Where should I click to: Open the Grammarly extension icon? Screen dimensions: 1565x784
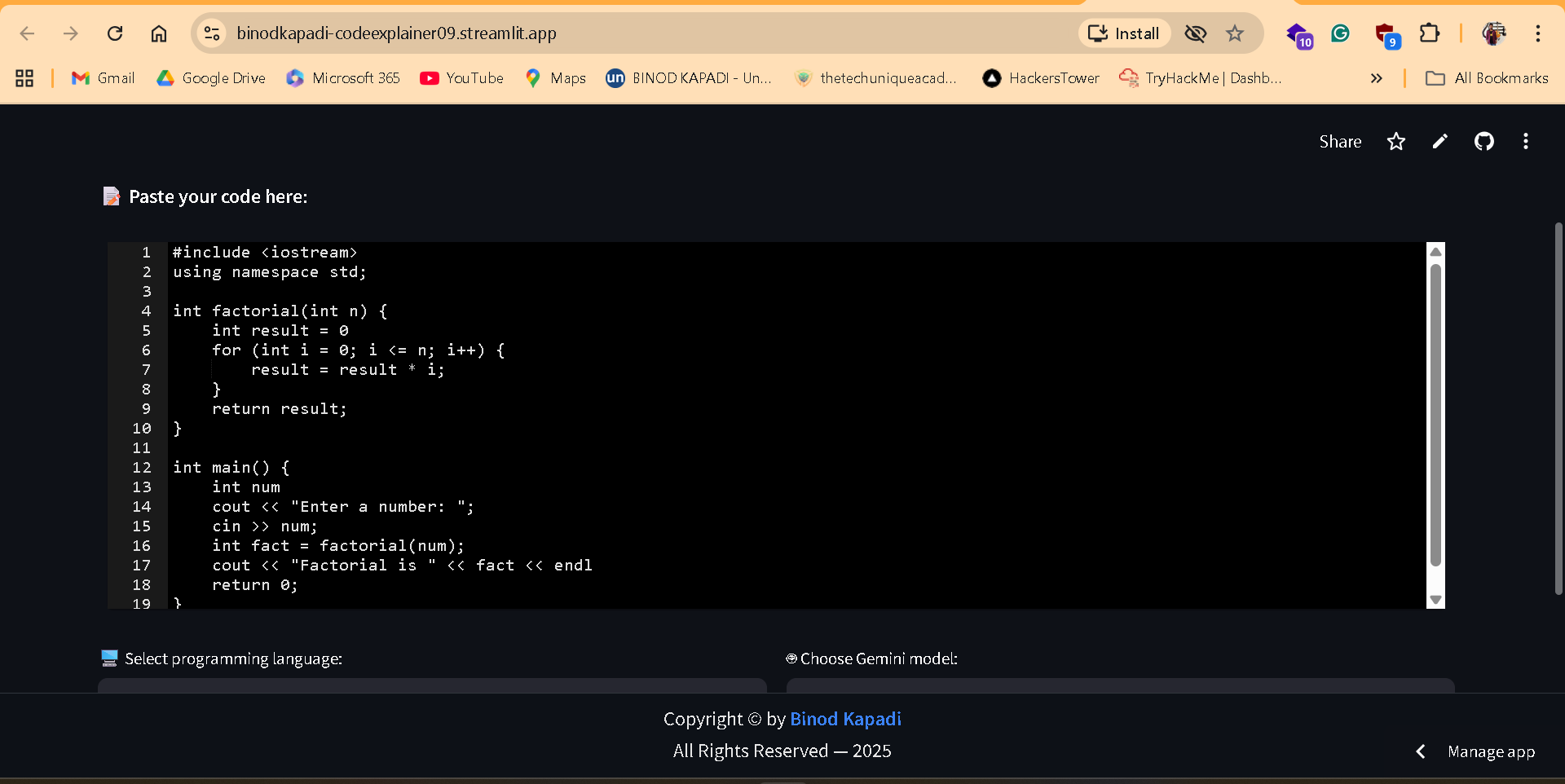click(x=1341, y=33)
